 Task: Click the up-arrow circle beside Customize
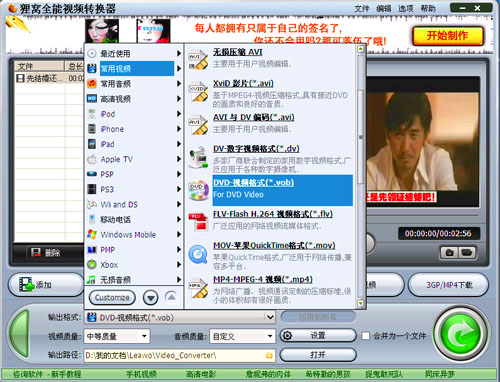click(x=171, y=297)
